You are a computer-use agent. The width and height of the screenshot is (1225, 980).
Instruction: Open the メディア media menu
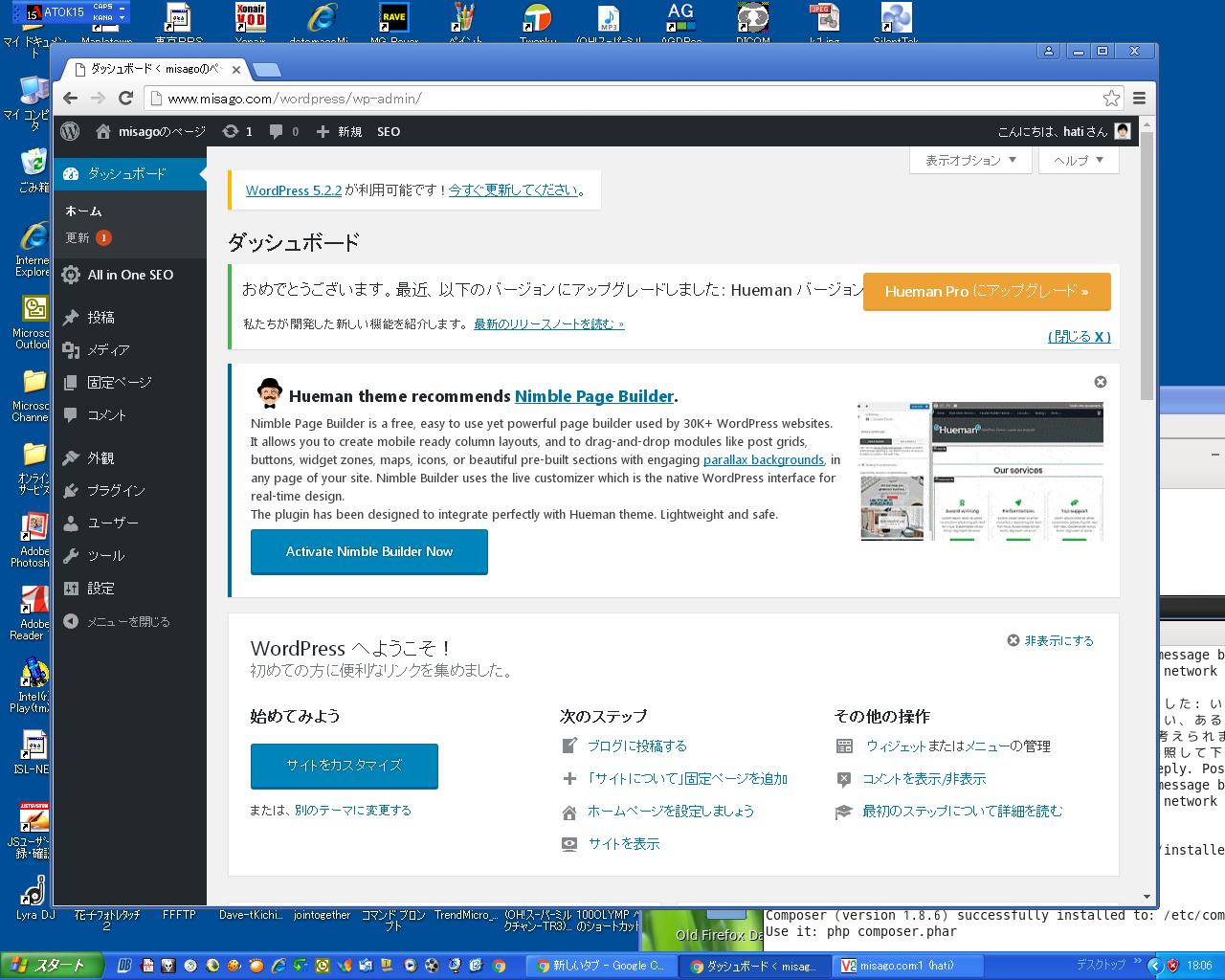point(130,349)
